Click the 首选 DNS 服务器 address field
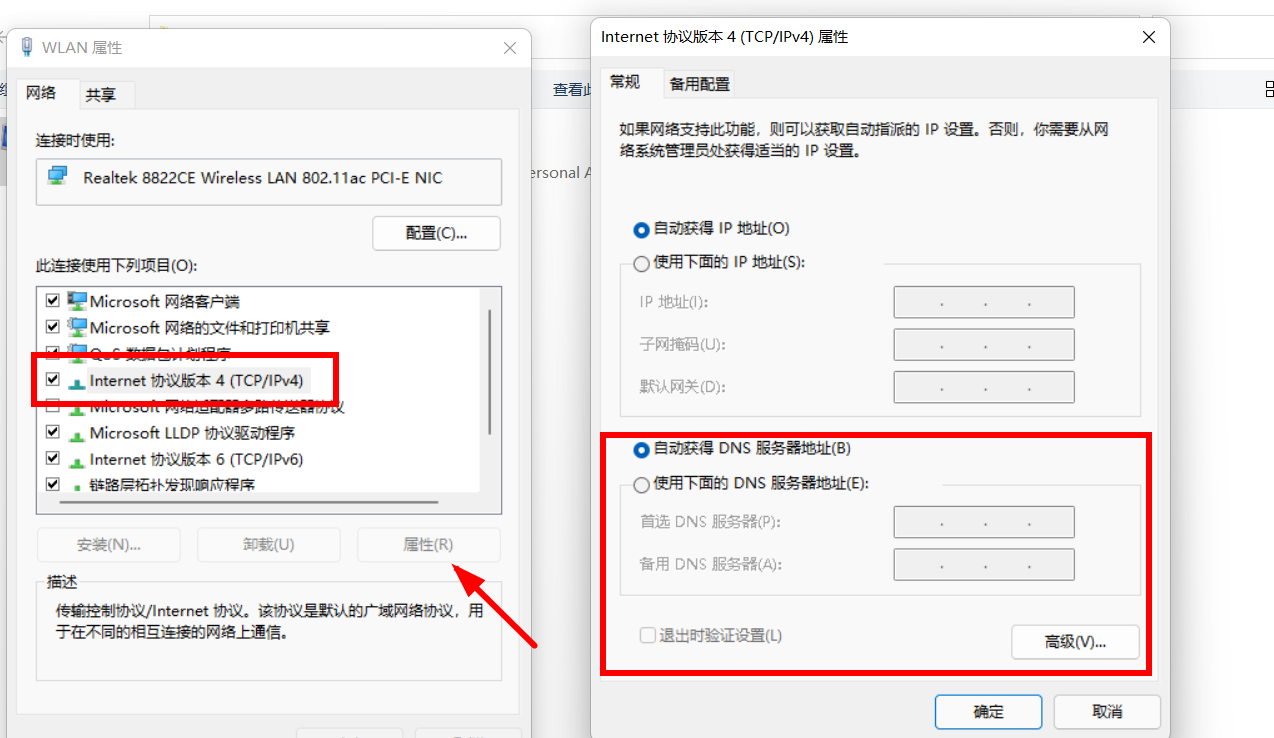1274x738 pixels. click(984, 522)
